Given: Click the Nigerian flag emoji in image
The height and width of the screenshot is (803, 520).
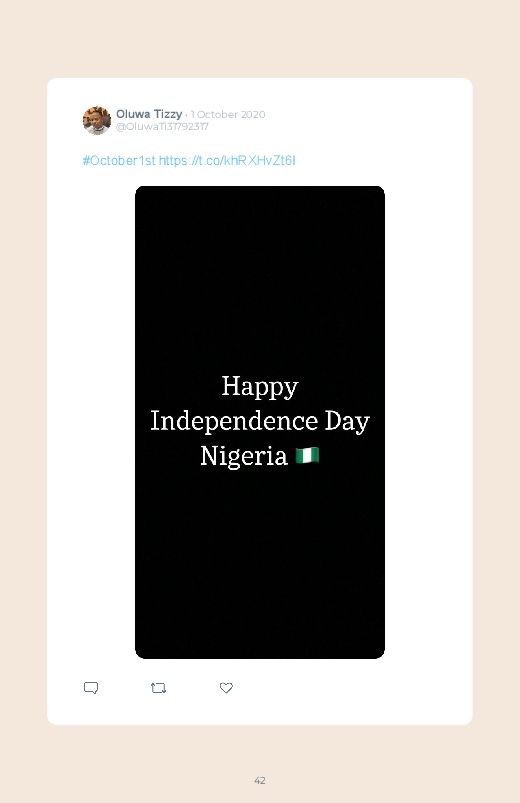Looking at the screenshot, I should 307,455.
